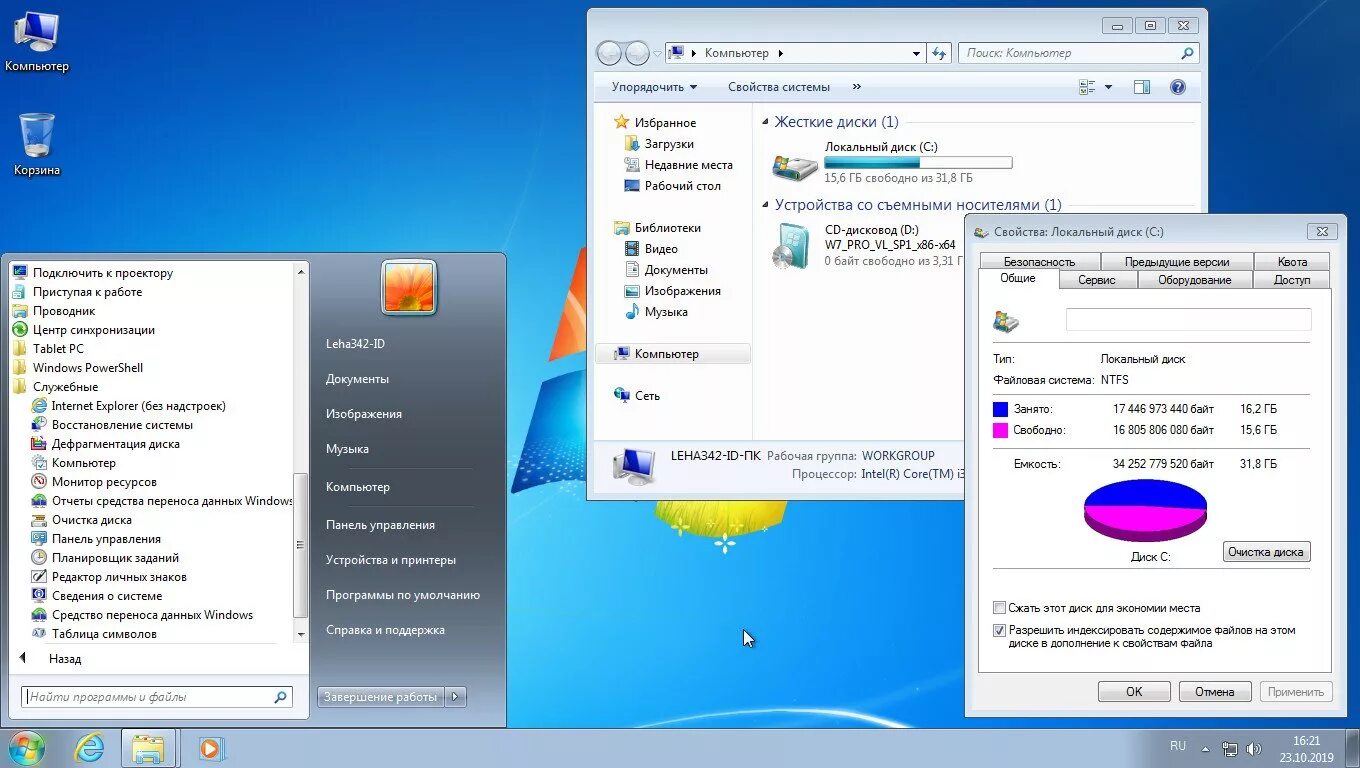
Task: Switch to the Оборудование tab
Action: pyautogui.click(x=1194, y=280)
